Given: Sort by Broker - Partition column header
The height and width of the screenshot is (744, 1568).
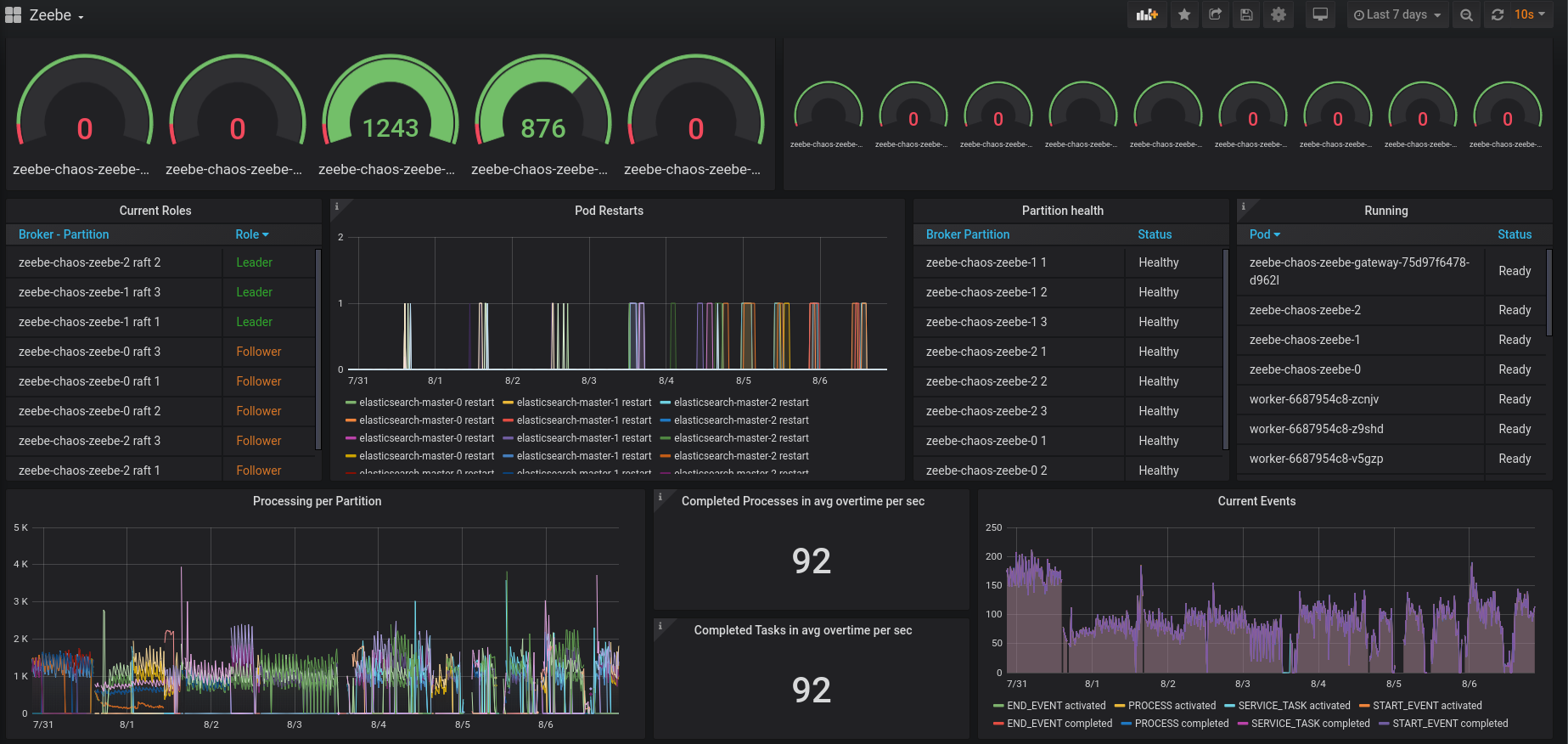Looking at the screenshot, I should tap(64, 234).
